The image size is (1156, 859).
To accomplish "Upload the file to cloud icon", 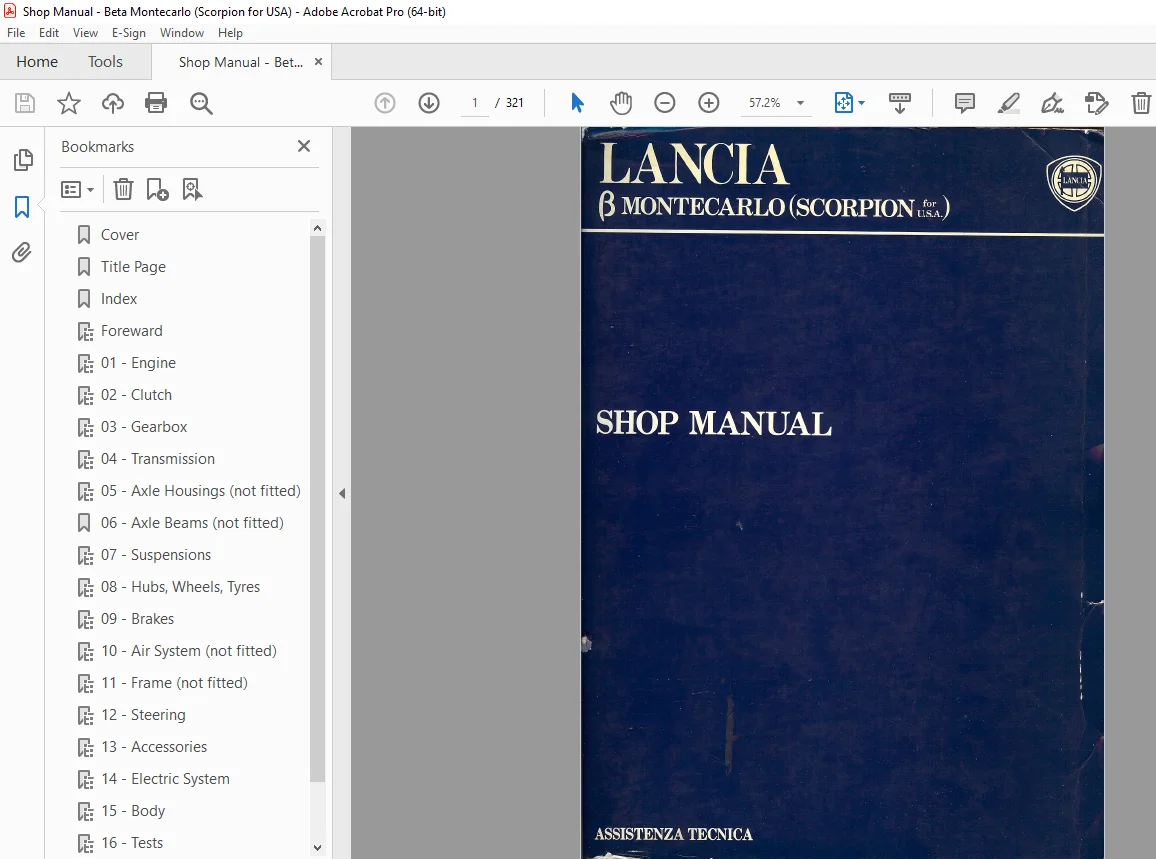I will click(x=113, y=103).
